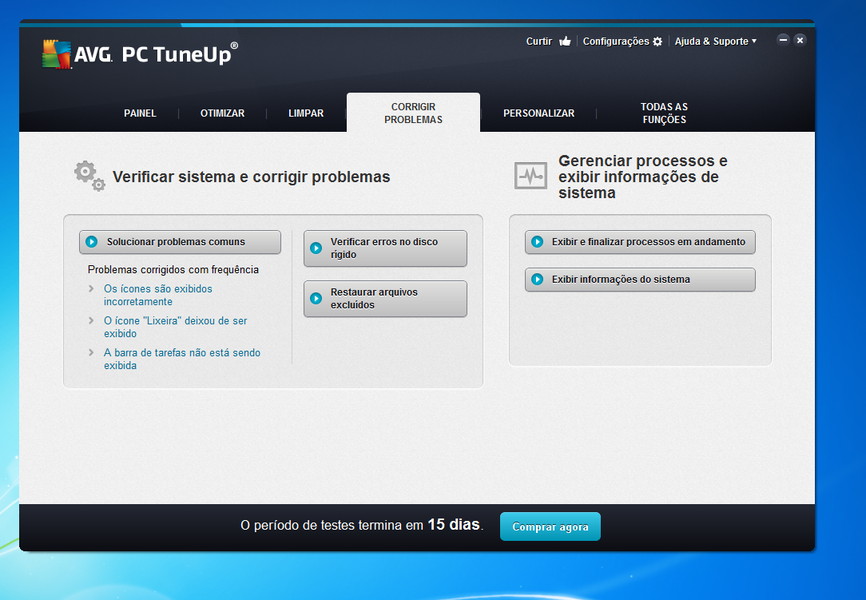Click play icon on Solucionar problemas comuns
Viewport: 866px width, 600px height.
[92, 242]
